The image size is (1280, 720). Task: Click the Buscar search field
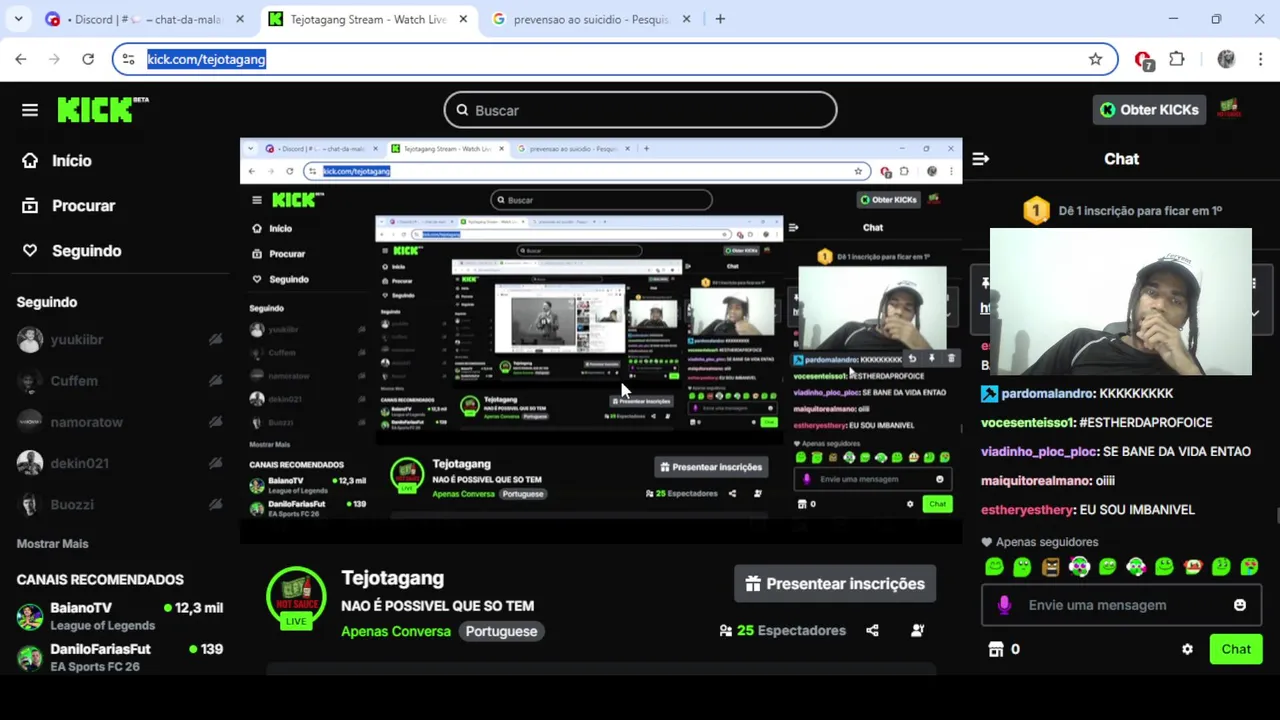640,110
